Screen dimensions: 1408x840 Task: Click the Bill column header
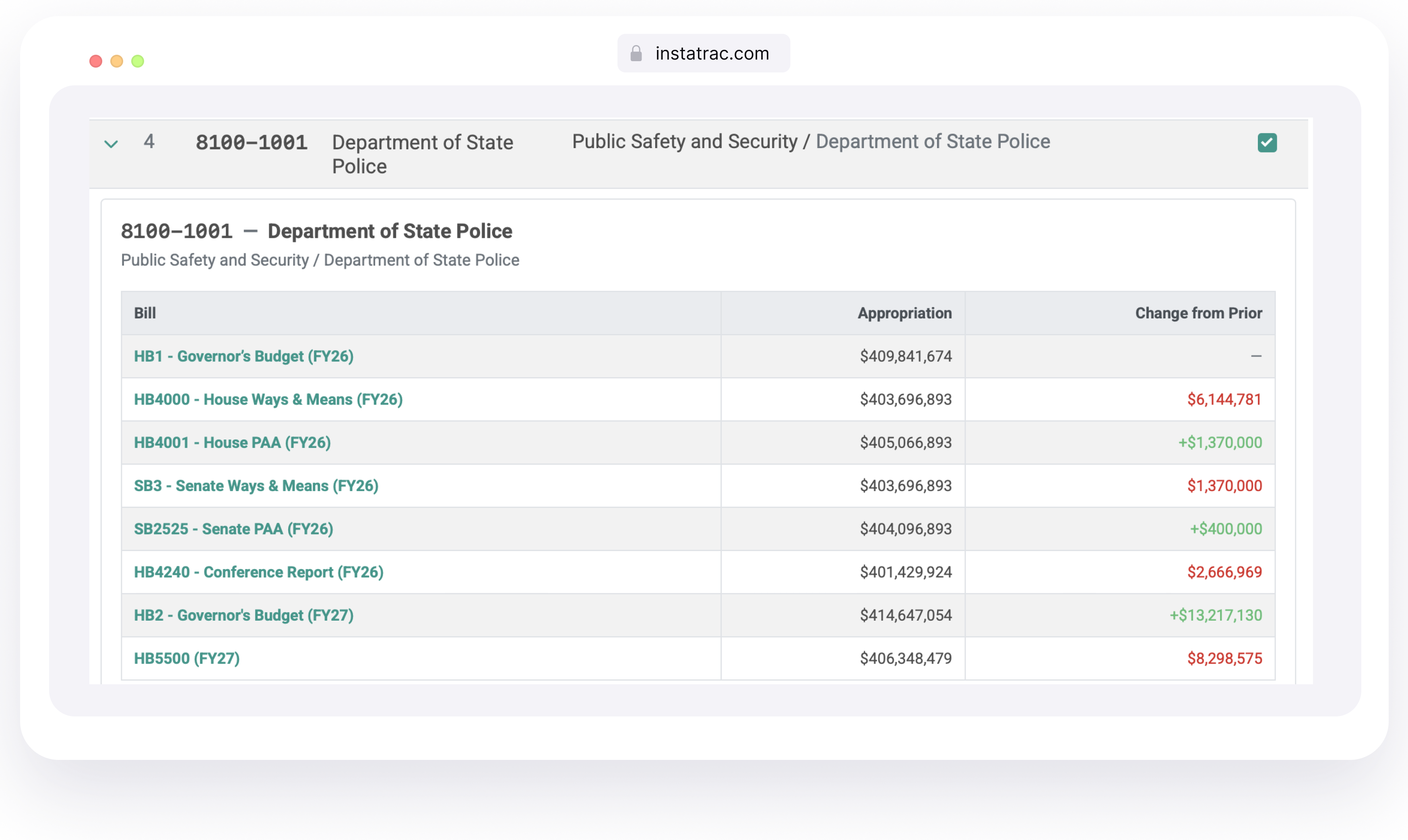click(421, 313)
